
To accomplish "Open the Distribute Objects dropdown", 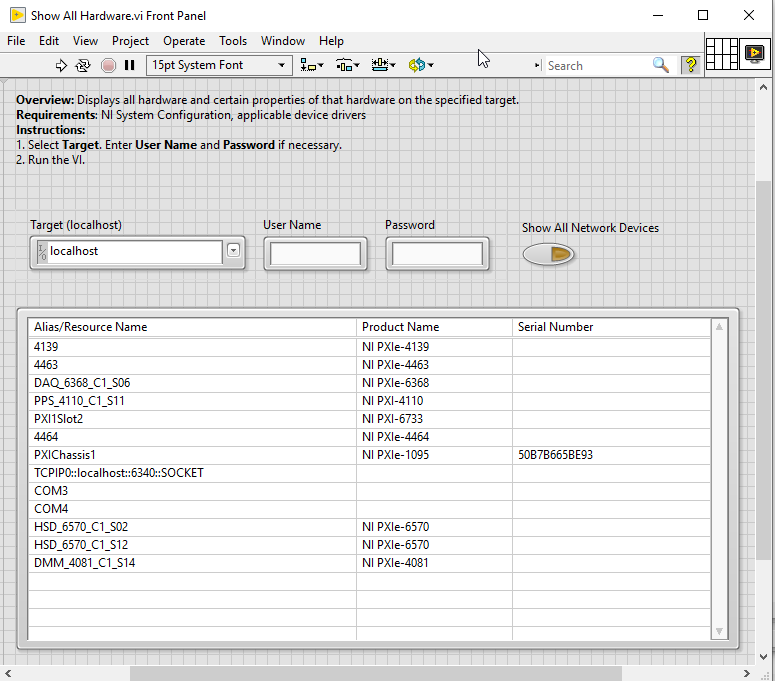I will tap(347, 65).
